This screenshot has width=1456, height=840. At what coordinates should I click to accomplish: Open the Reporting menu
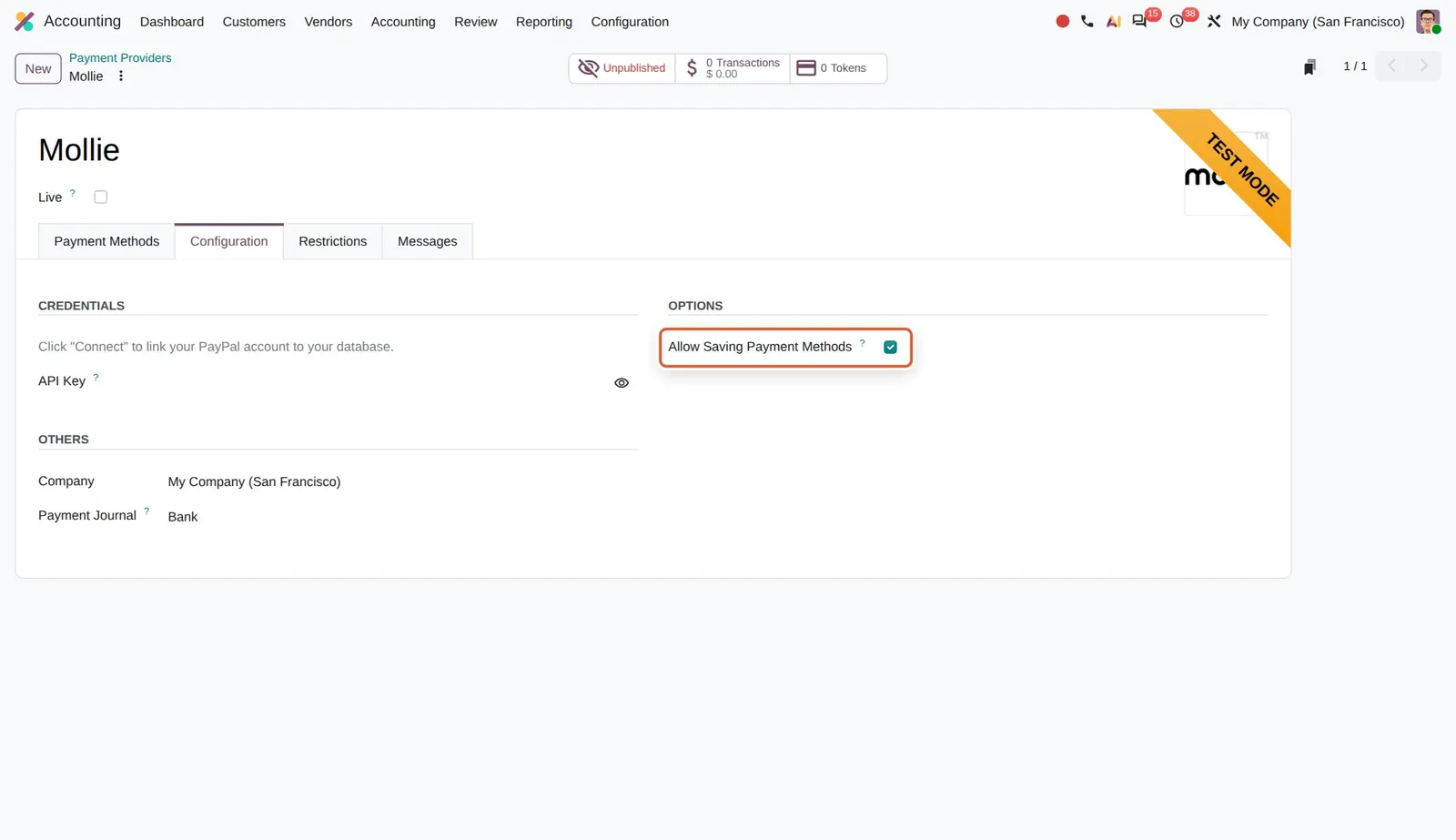coord(544,22)
